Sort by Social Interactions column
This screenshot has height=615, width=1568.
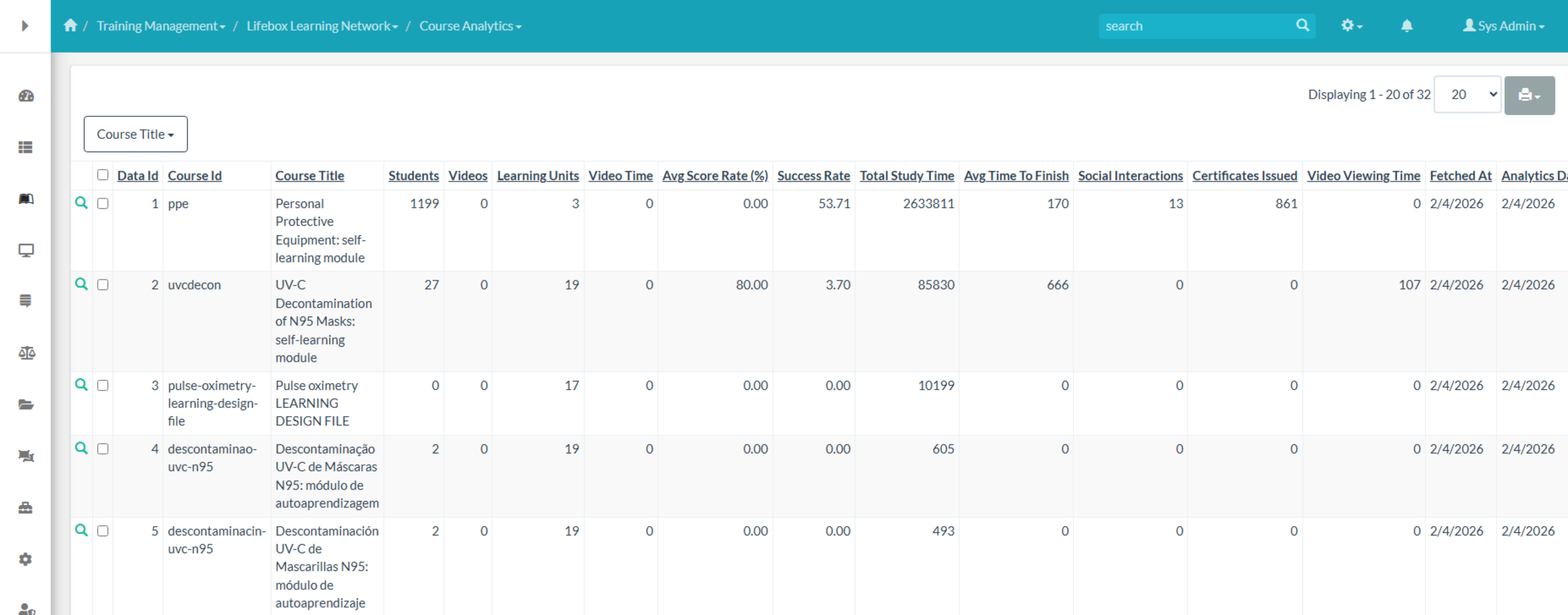click(x=1130, y=176)
